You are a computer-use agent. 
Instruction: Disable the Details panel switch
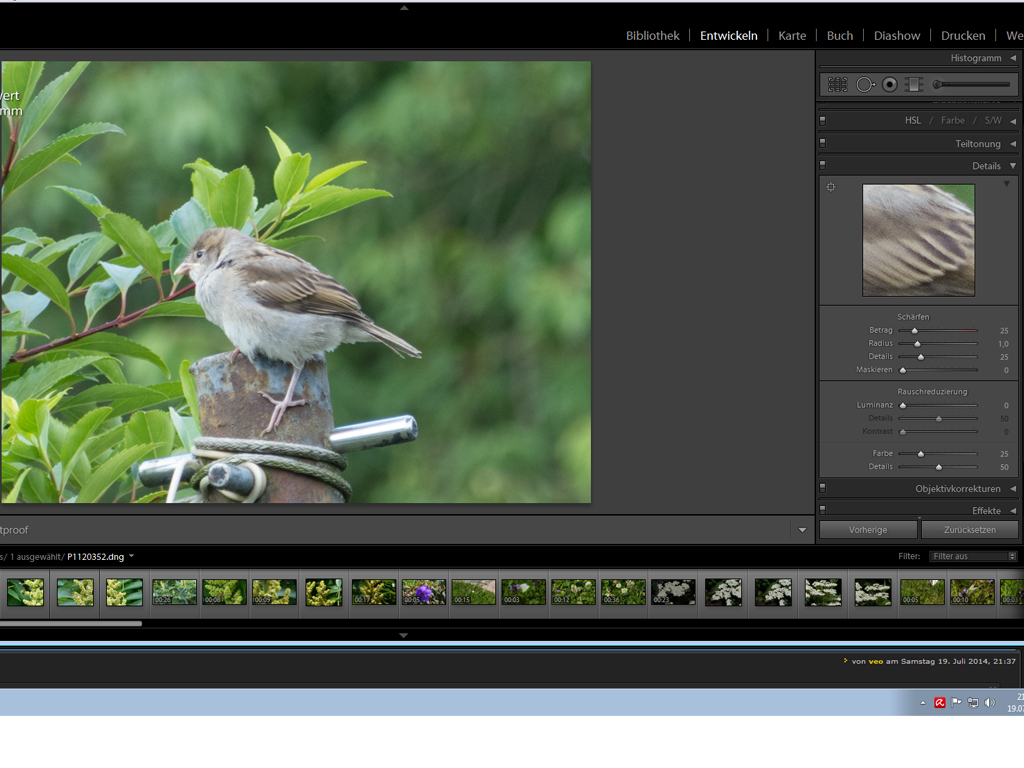pos(823,165)
